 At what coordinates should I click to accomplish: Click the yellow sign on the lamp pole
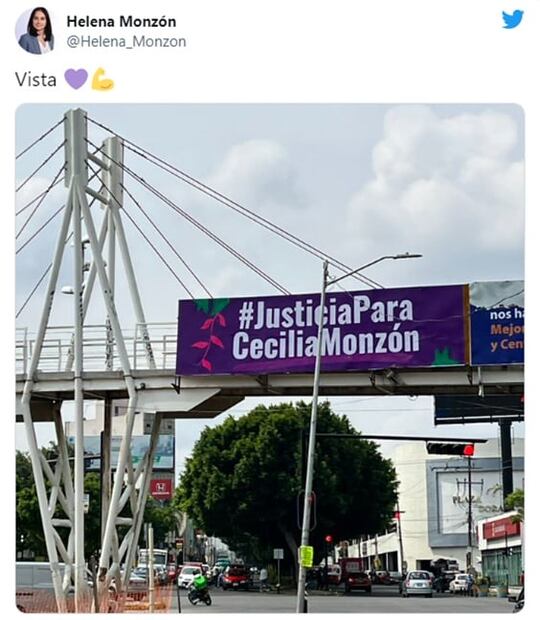307,556
